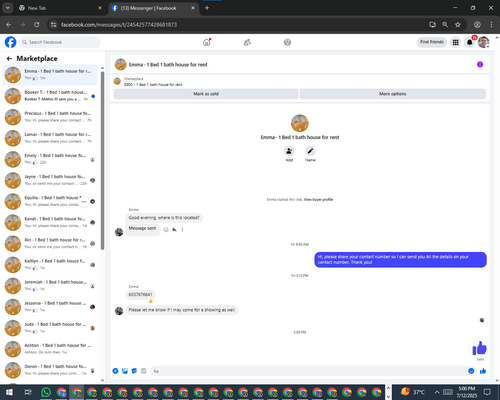Open Chrome zoom icon in address bar
This screenshot has height=400, width=500.
click(445, 25)
